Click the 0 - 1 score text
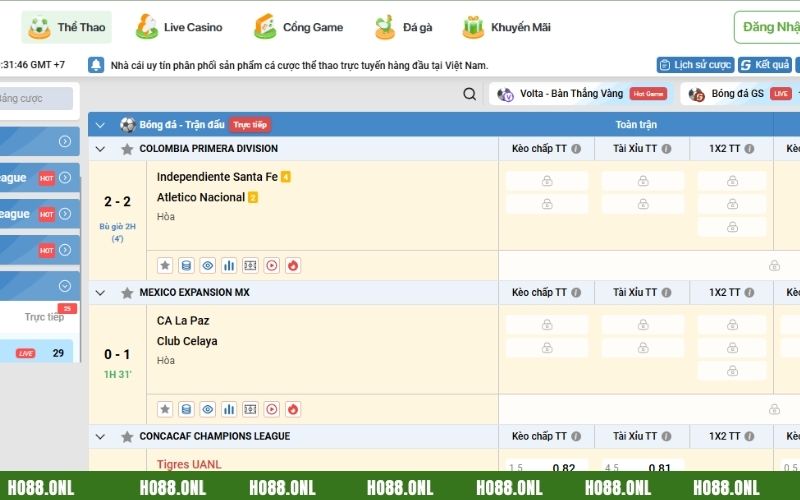 [x=117, y=355]
